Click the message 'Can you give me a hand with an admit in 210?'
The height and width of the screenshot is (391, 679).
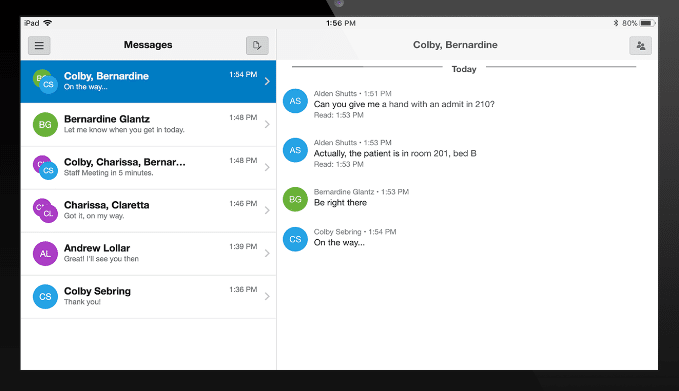[404, 104]
